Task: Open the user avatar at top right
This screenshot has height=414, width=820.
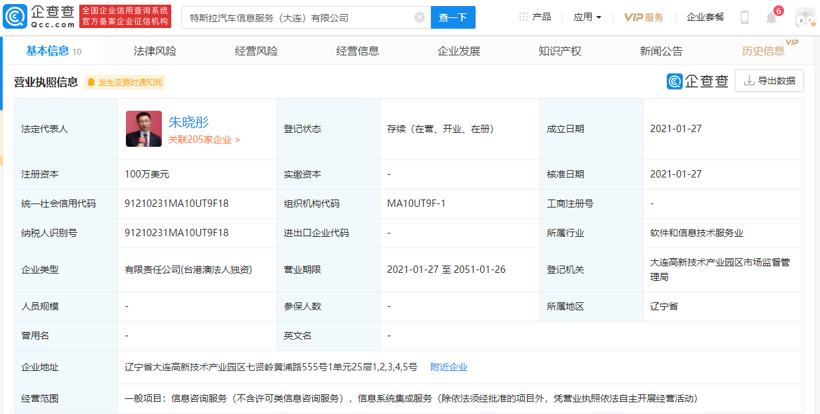Action: click(806, 17)
